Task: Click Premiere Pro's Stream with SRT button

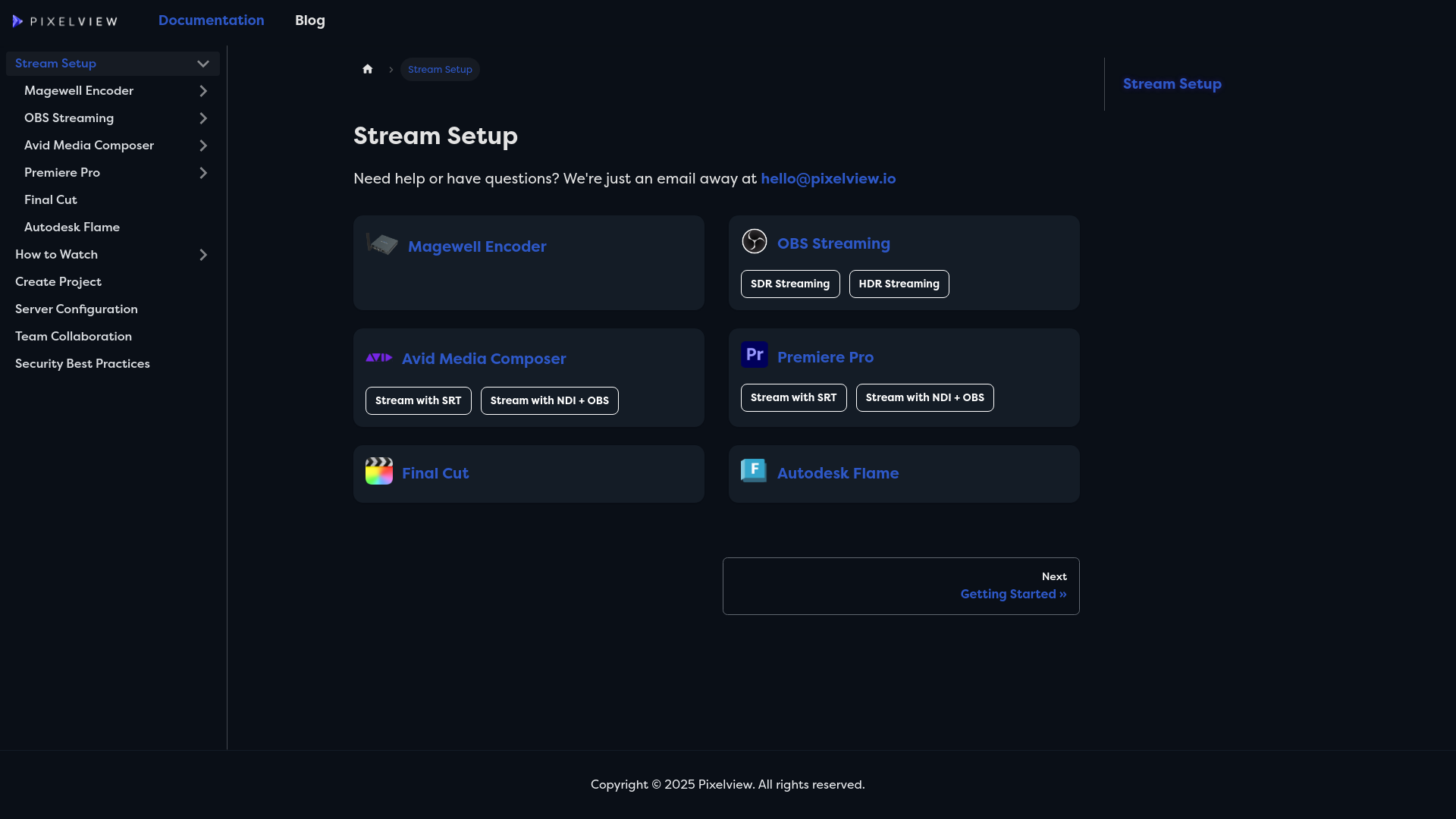Action: [794, 397]
